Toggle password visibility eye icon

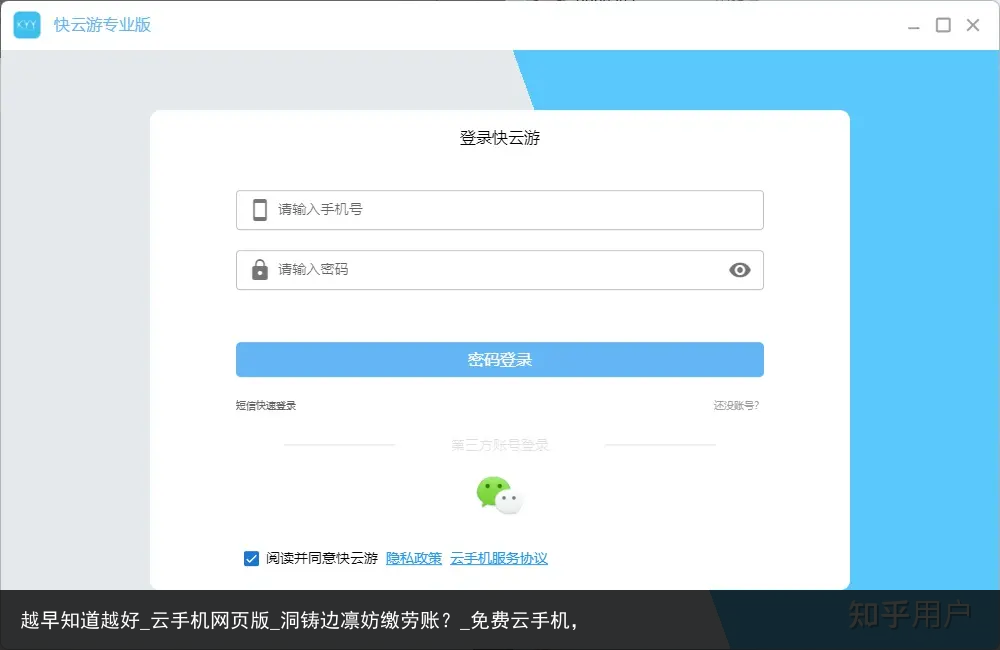[x=739, y=270]
